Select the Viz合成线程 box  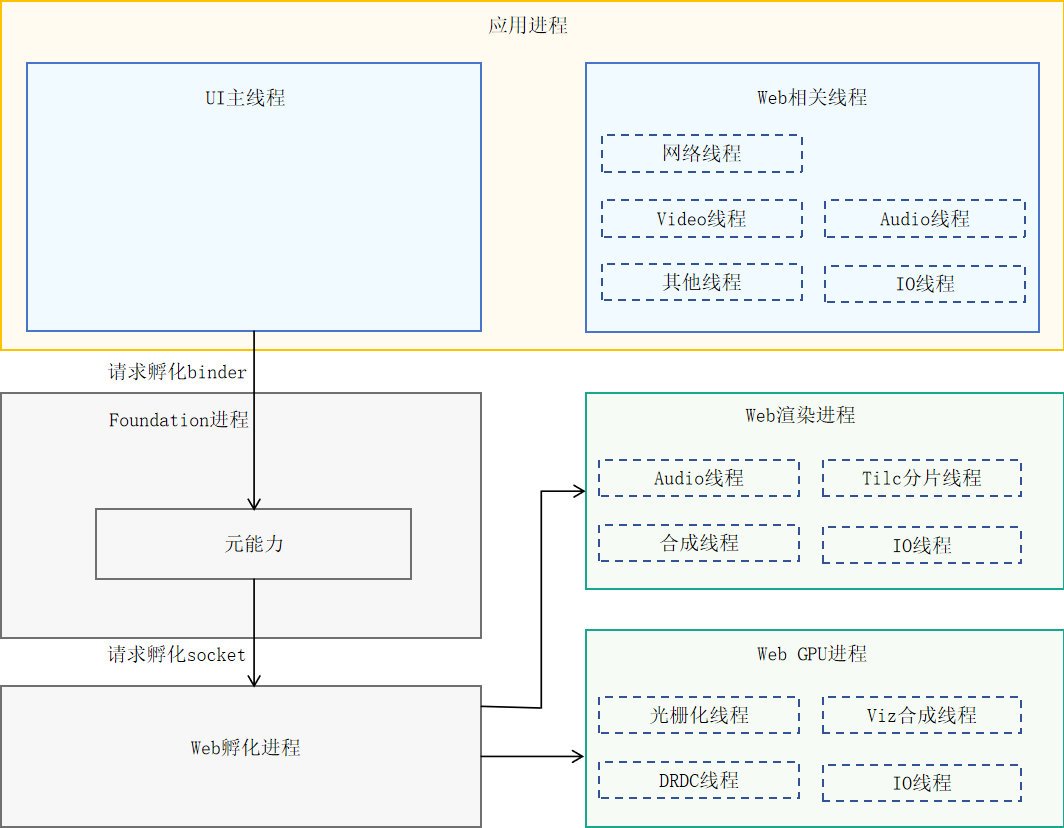(921, 715)
